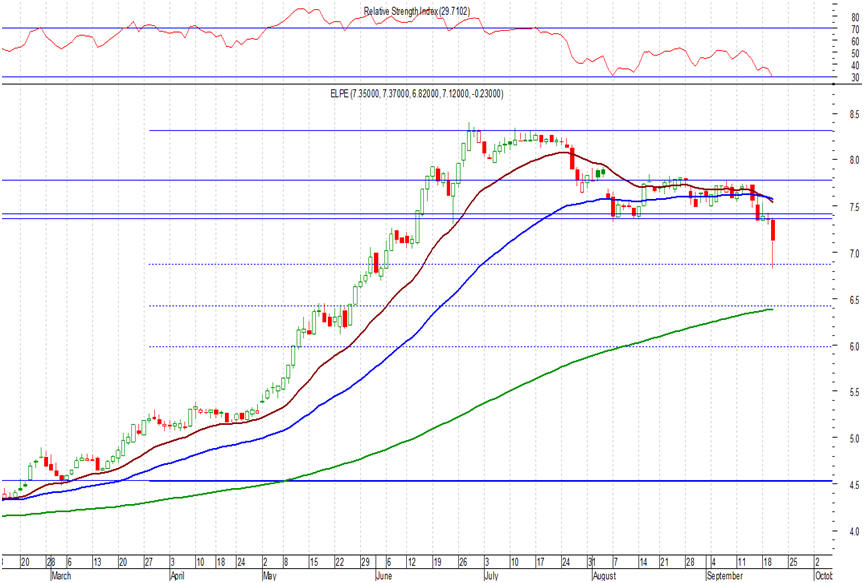Click the 21 date label in August
864x583 pixels.
(664, 563)
